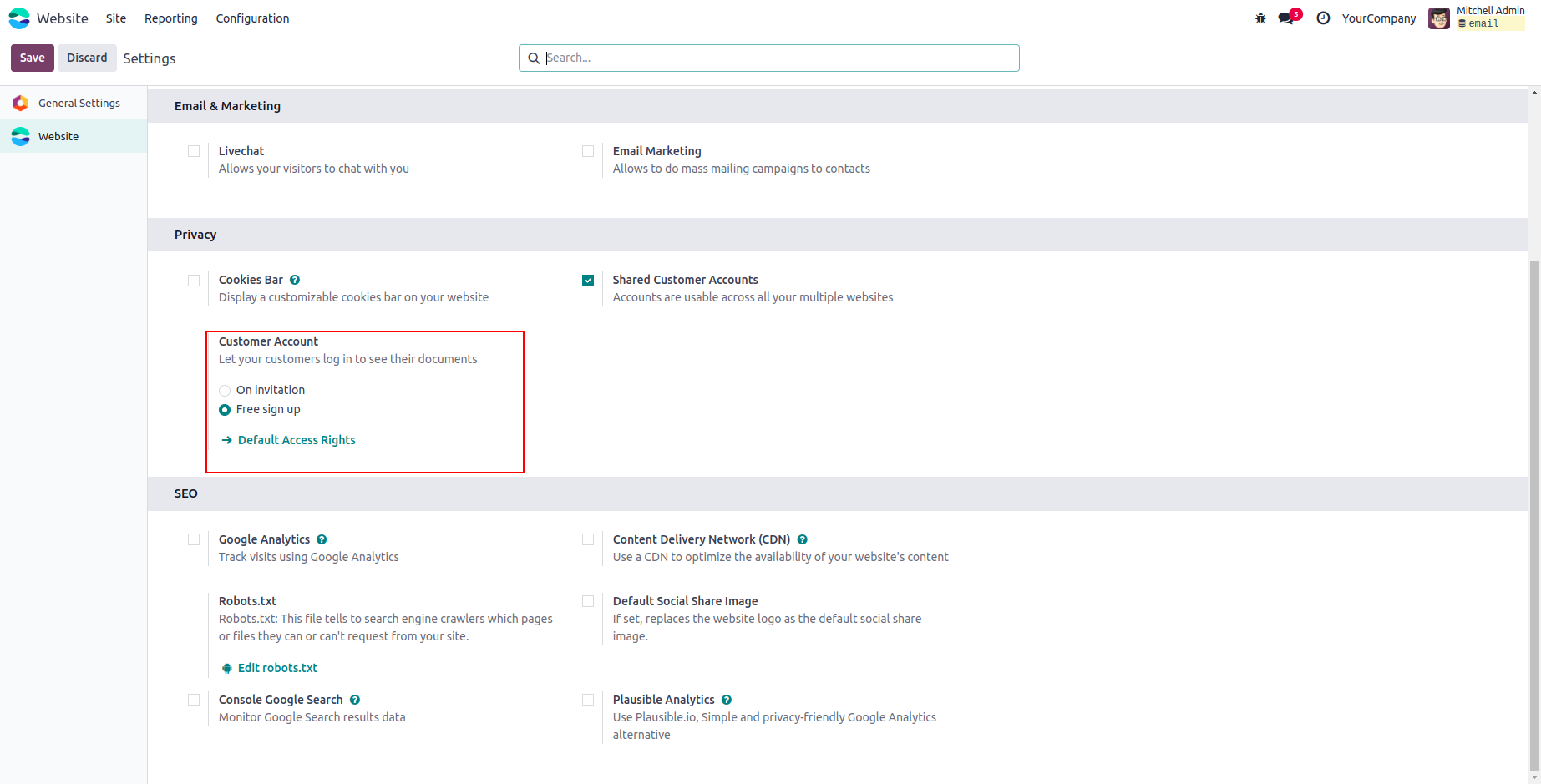1541x784 pixels.
Task: Click the Console Google Search help icon
Action: coord(355,700)
